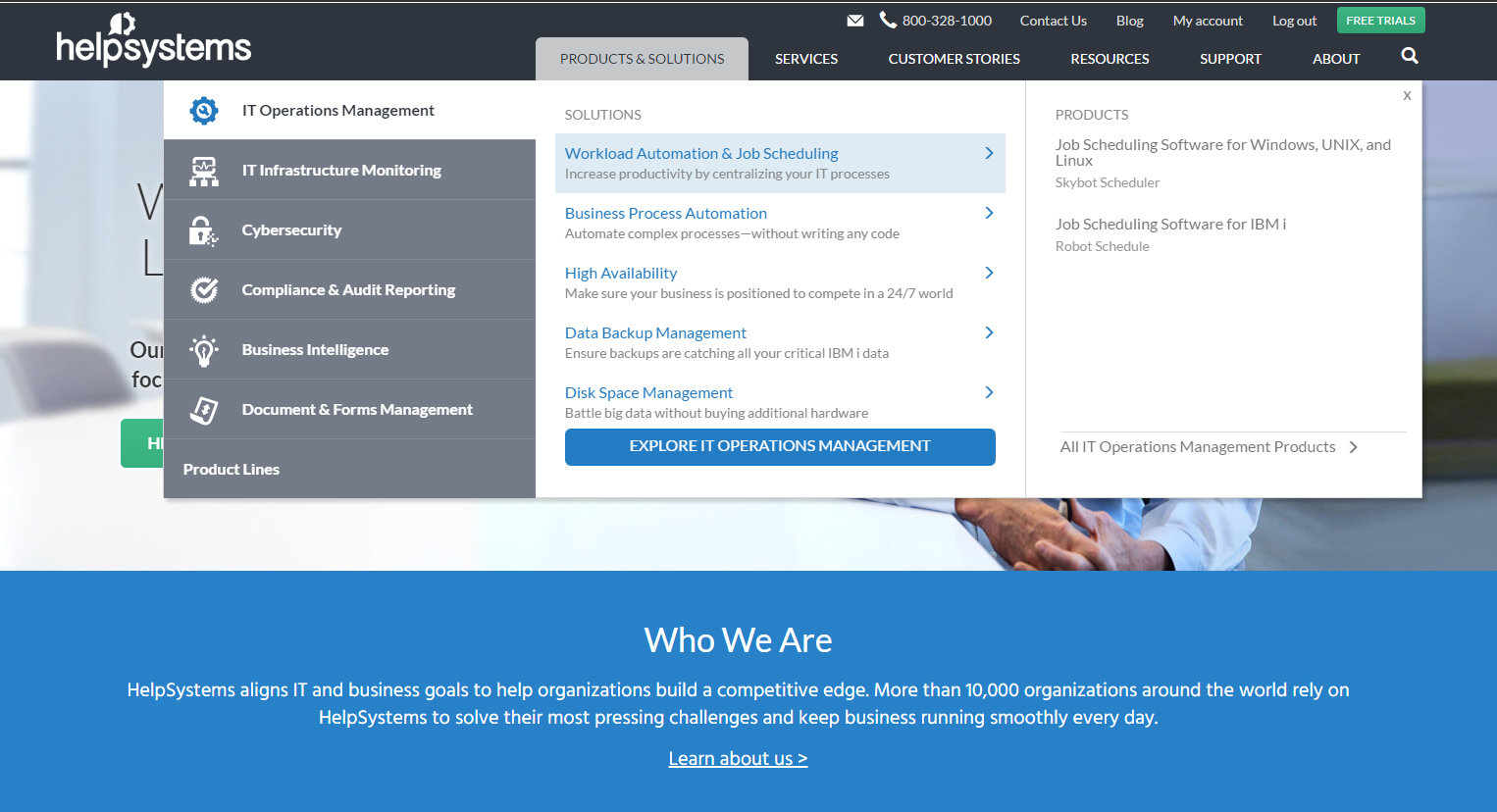Expand High Availability chevron

tap(989, 273)
